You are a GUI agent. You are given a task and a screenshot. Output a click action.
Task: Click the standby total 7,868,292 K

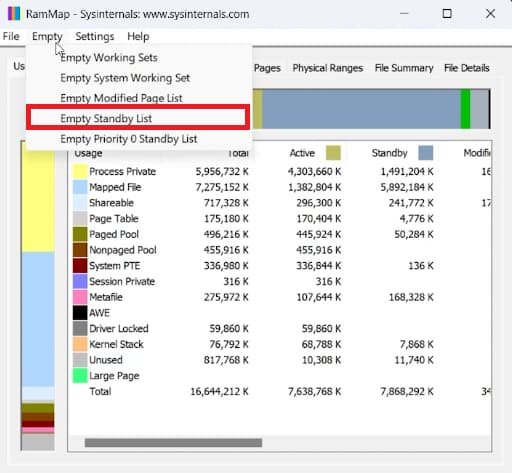[x=407, y=391]
